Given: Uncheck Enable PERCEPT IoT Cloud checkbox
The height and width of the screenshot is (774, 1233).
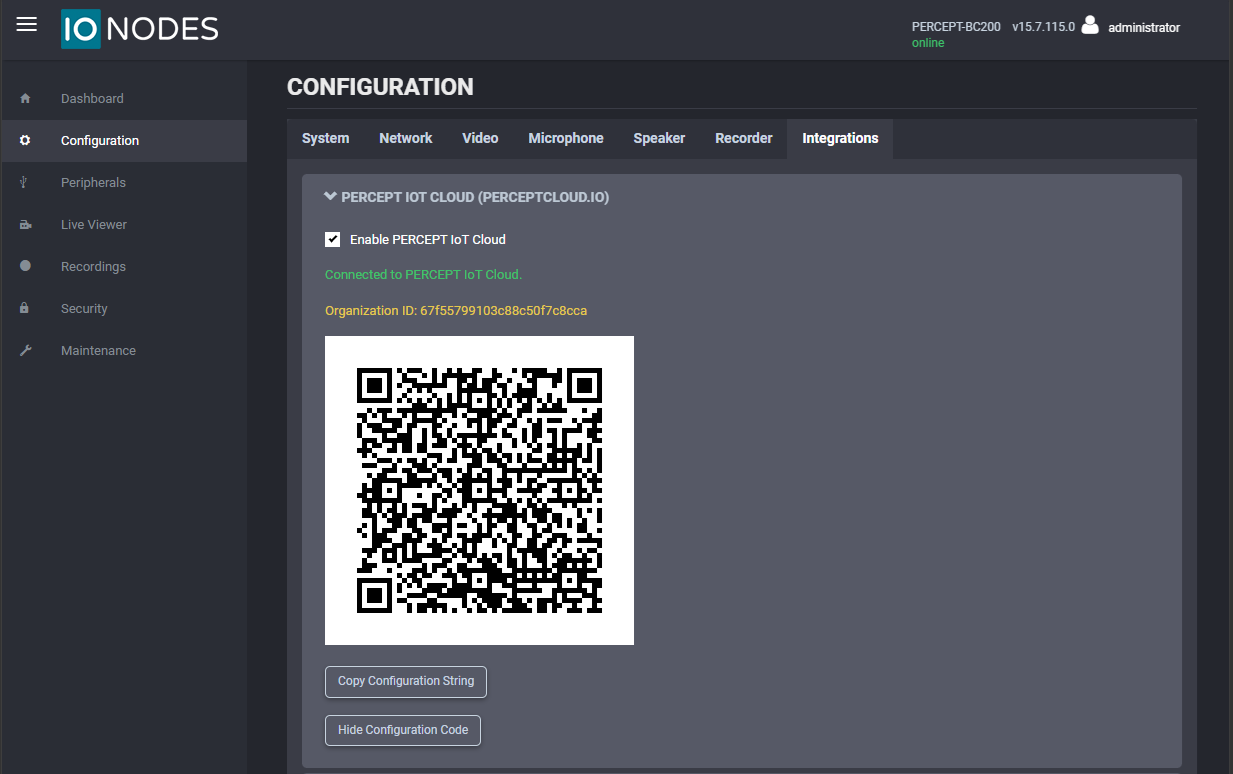Looking at the screenshot, I should (x=333, y=240).
